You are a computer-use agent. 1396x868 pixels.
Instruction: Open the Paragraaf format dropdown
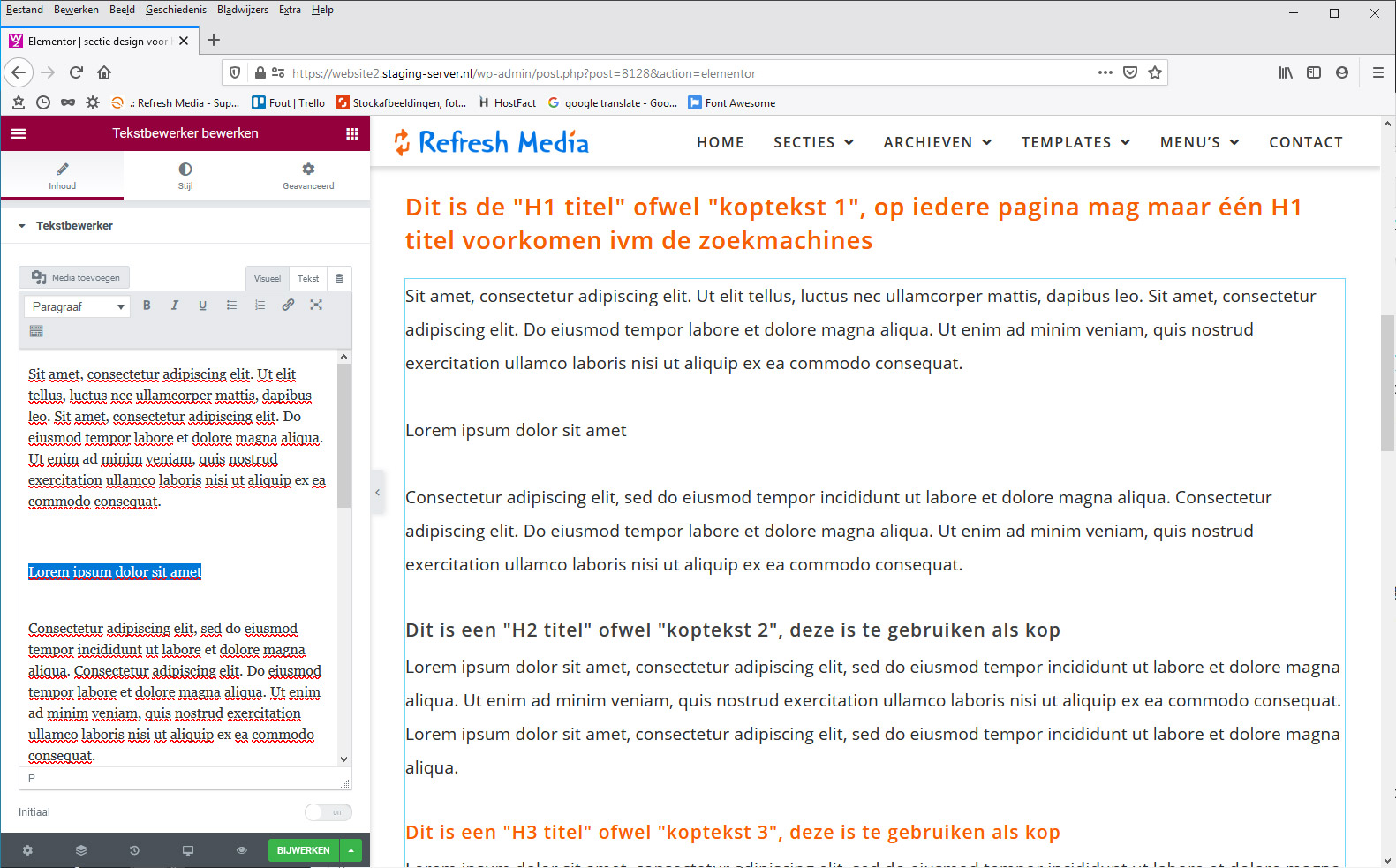[x=77, y=306]
